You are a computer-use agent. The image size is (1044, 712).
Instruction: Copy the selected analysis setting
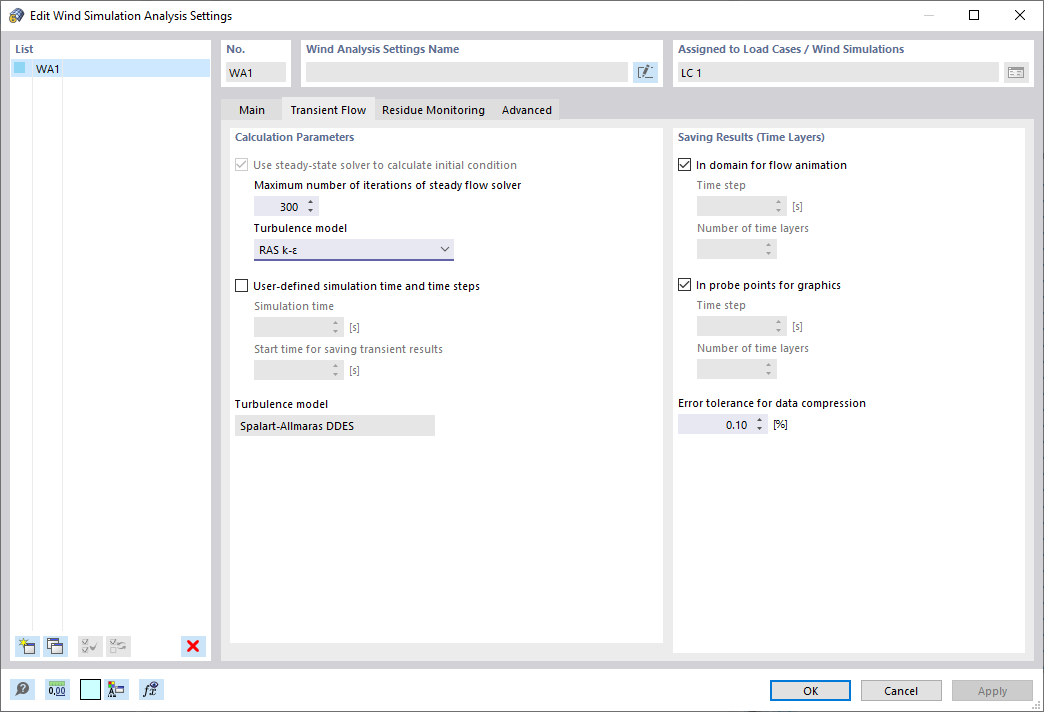pyautogui.click(x=56, y=646)
